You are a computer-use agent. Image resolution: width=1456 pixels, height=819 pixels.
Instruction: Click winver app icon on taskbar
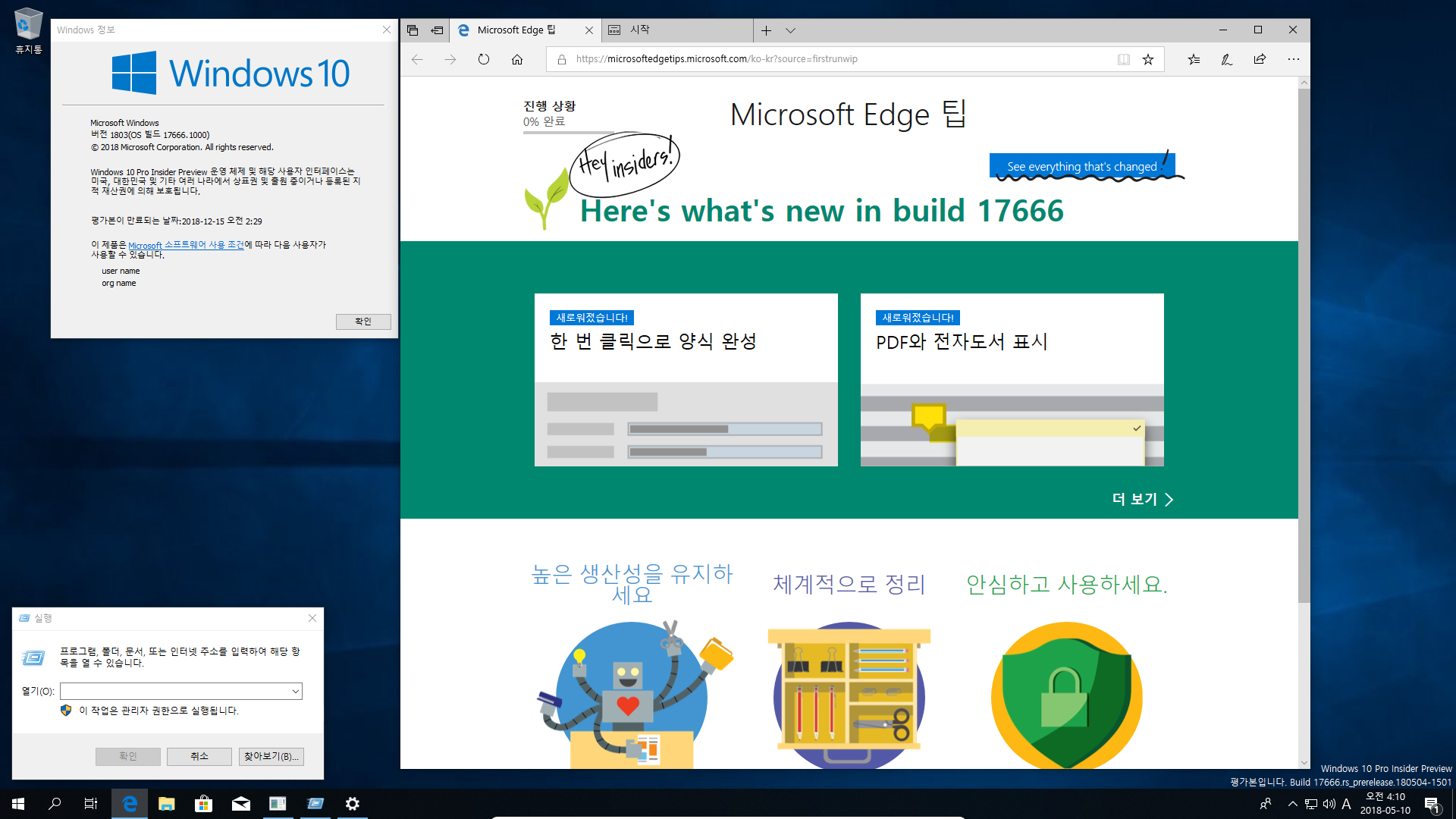(278, 804)
